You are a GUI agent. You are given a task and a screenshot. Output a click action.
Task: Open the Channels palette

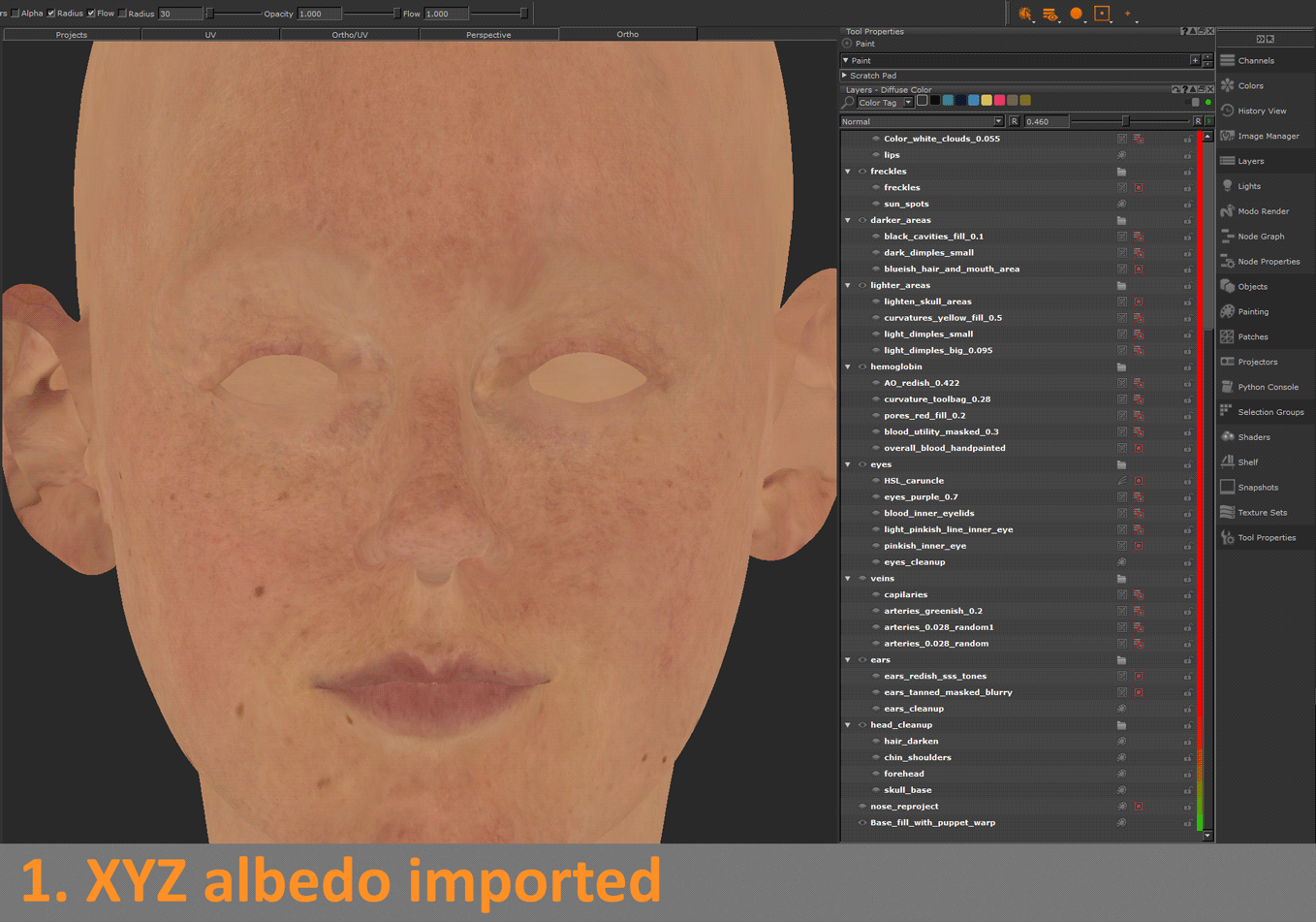[x=1255, y=61]
